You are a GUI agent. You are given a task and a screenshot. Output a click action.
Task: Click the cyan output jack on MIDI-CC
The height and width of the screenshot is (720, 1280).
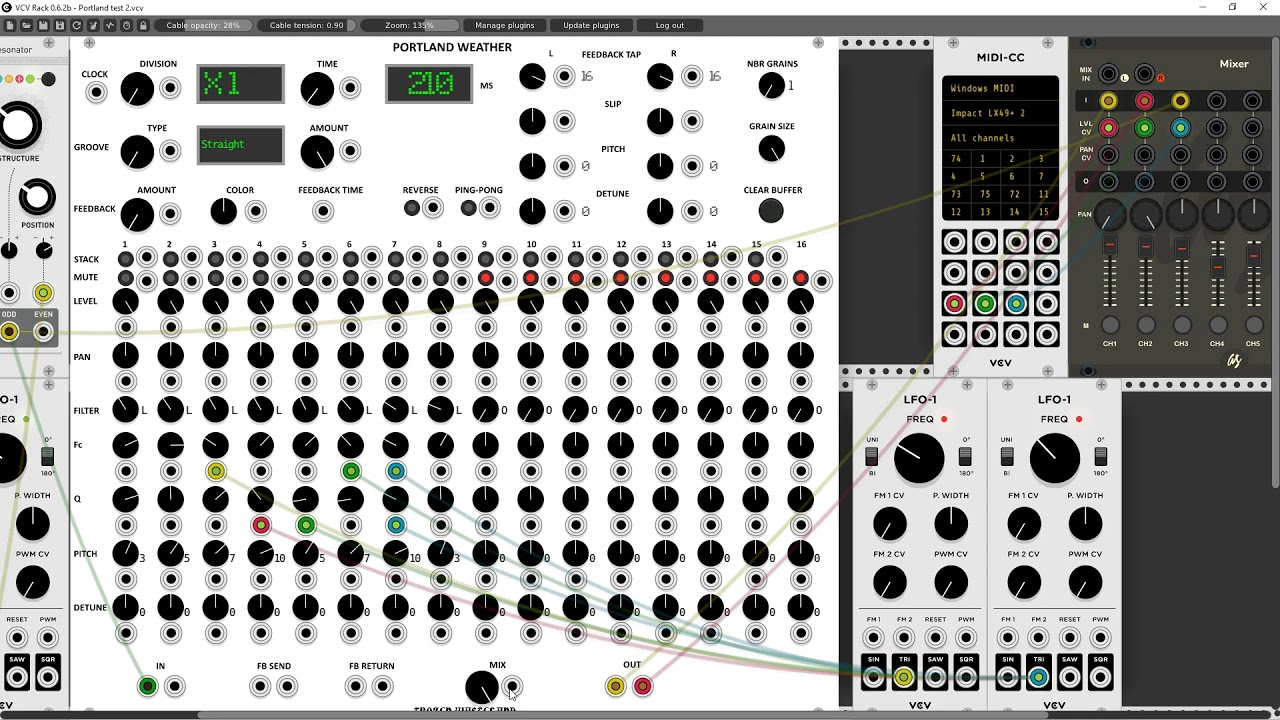(x=1016, y=304)
